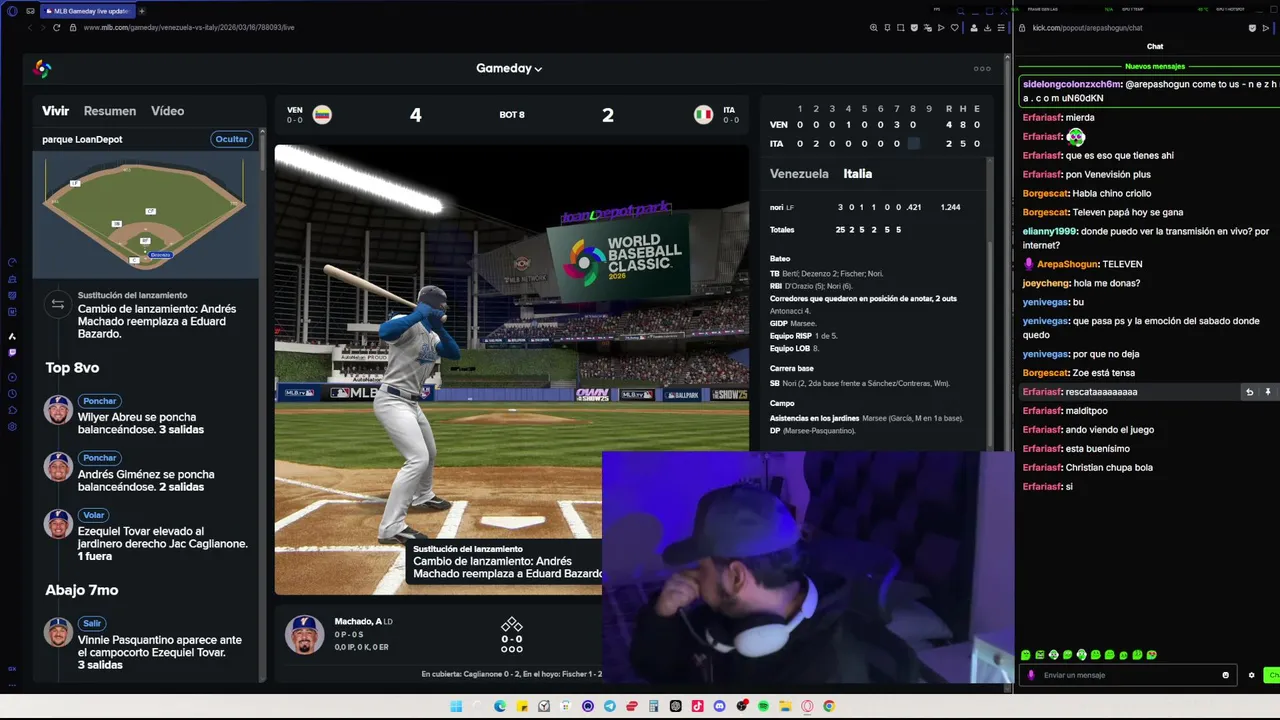Viewport: 1280px width, 720px height.
Task: Click the bases and count diamond indicator
Action: (511, 636)
